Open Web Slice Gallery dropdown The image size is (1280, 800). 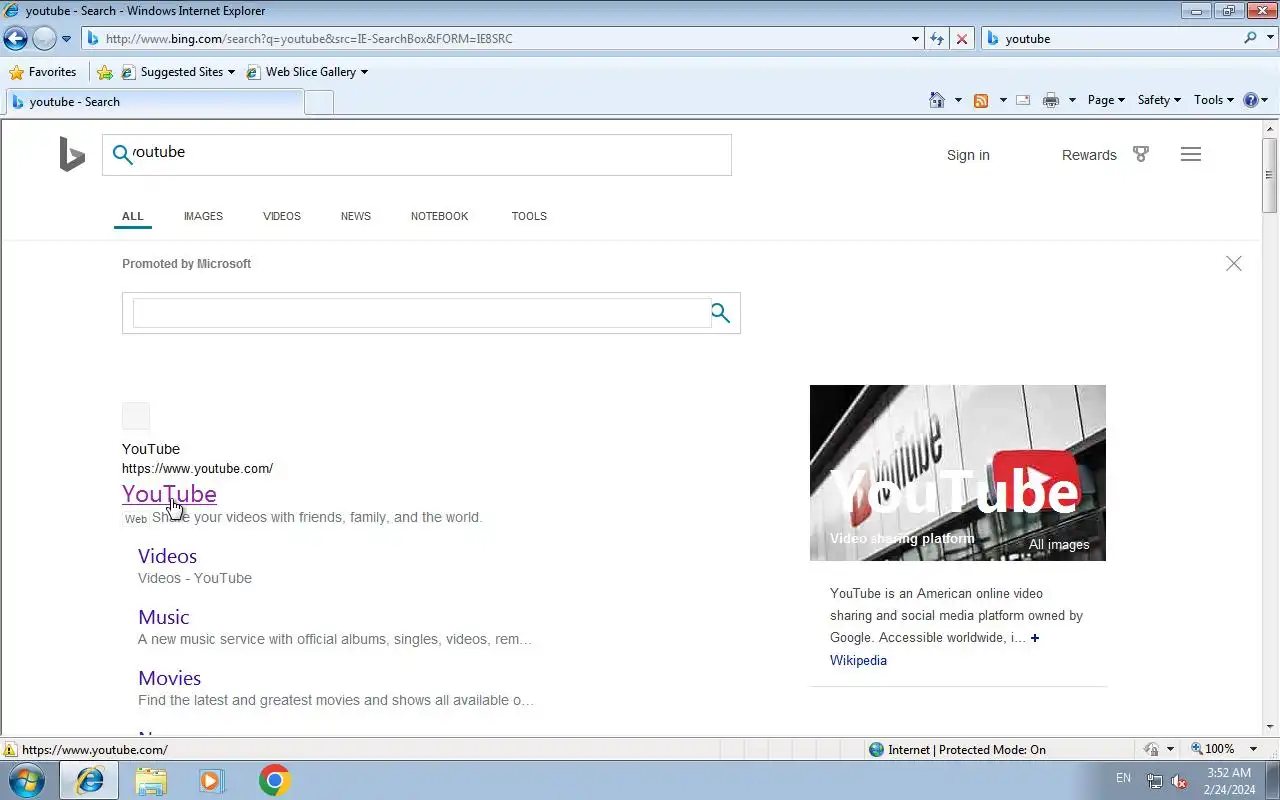point(308,72)
